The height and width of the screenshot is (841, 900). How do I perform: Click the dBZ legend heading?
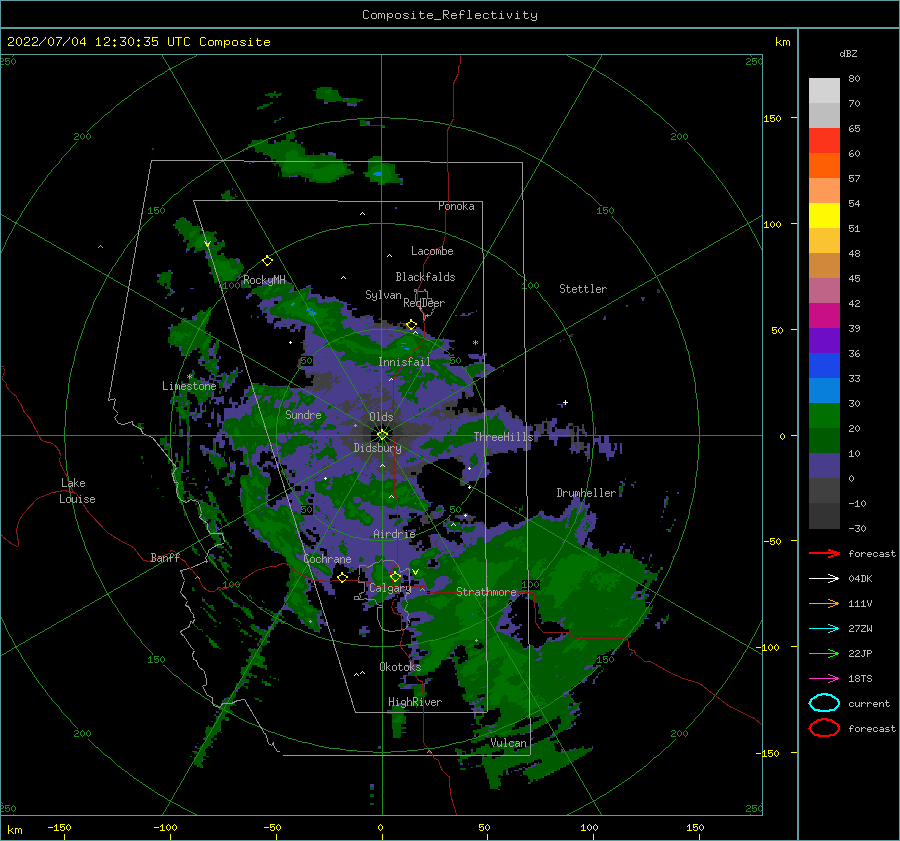[x=848, y=53]
